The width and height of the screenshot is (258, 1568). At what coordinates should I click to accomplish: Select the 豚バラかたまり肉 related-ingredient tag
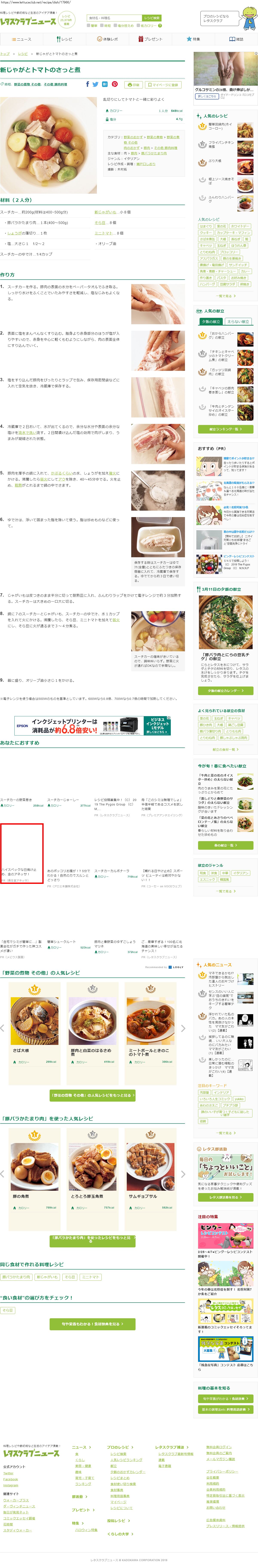click(16, 1277)
